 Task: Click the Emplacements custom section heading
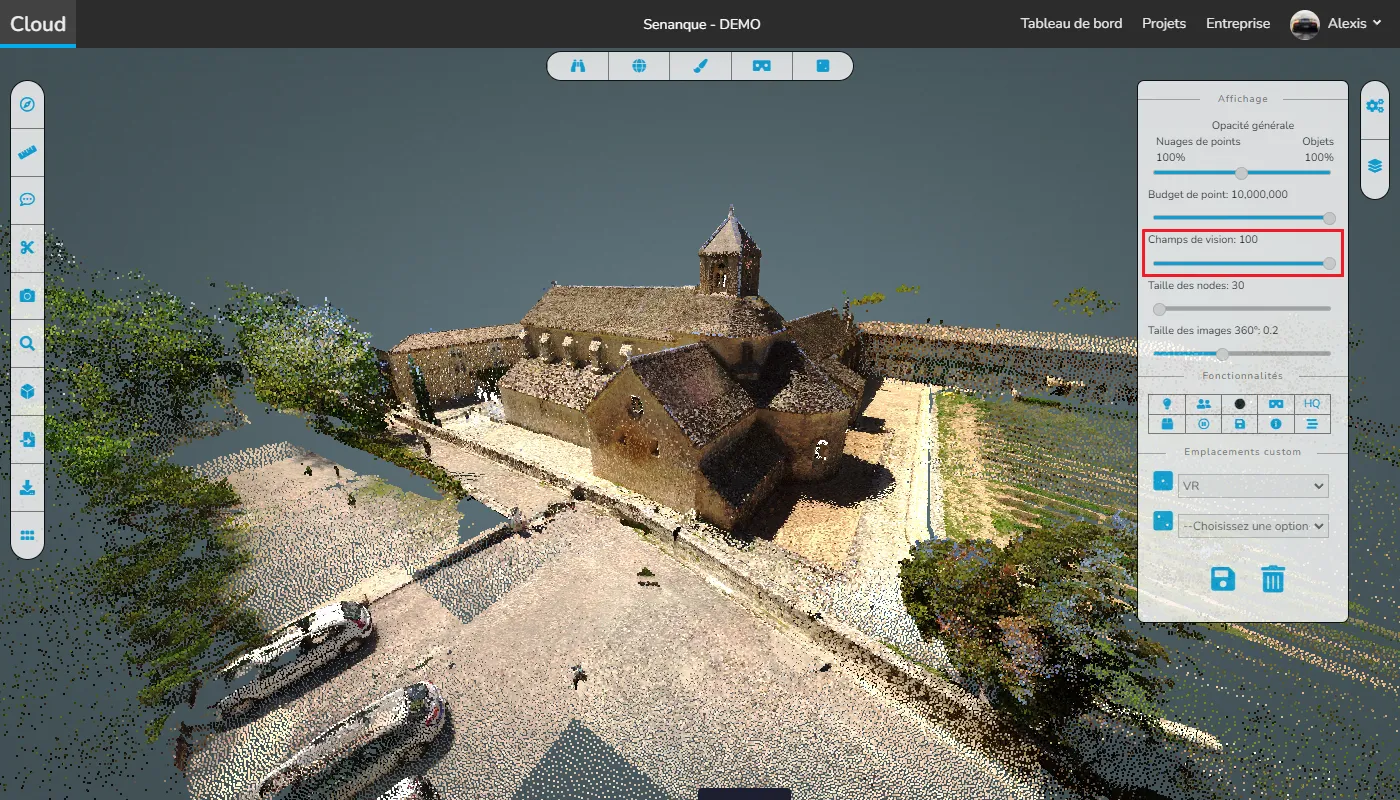[1243, 452]
